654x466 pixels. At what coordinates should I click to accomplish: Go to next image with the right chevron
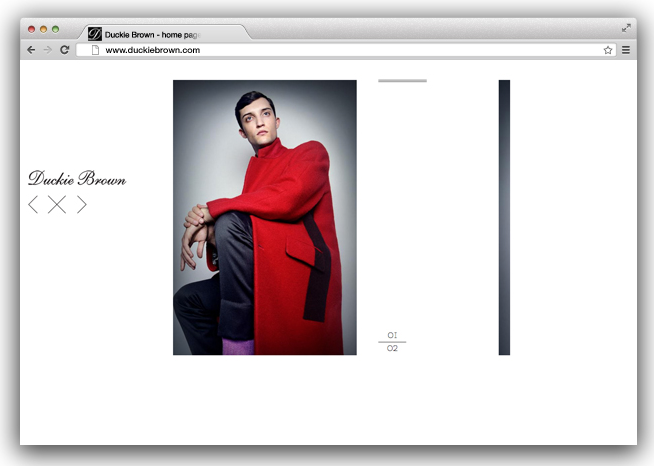coord(82,205)
